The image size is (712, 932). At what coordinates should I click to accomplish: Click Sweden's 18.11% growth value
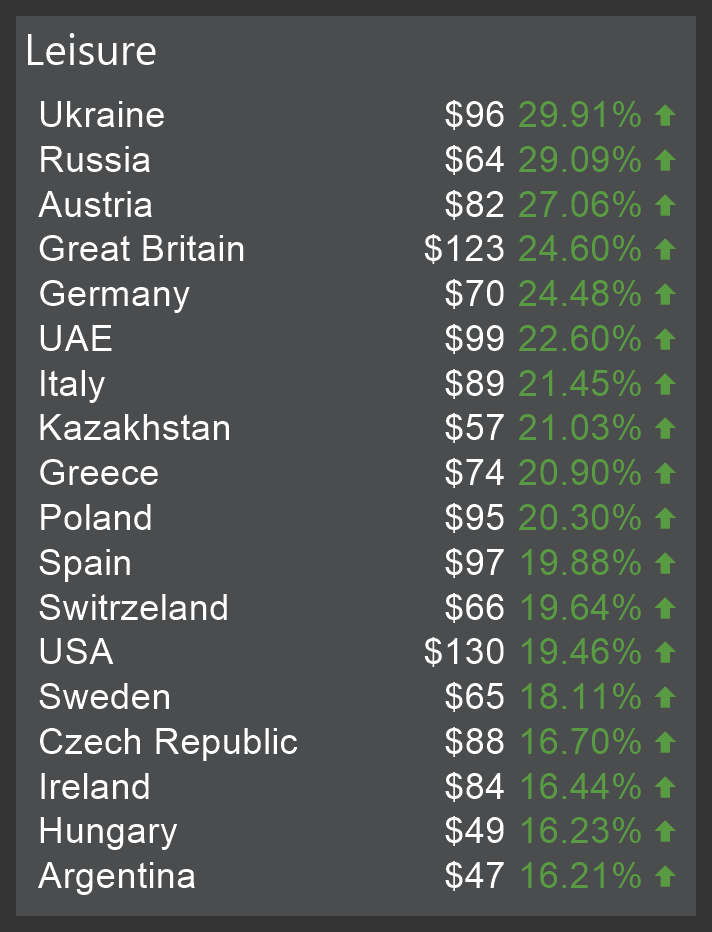[580, 697]
